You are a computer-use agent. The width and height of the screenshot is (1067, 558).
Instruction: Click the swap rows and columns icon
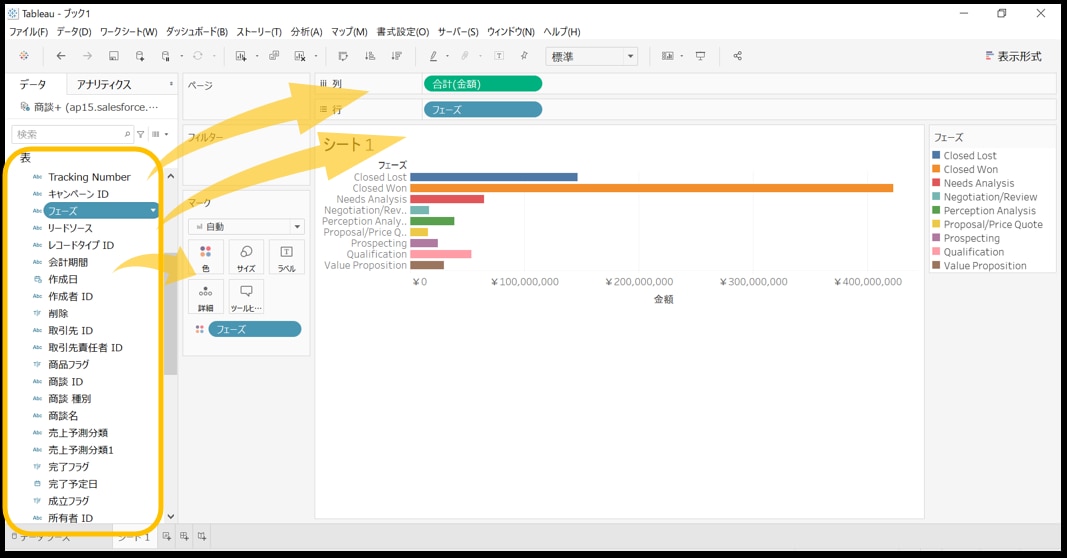(343, 56)
